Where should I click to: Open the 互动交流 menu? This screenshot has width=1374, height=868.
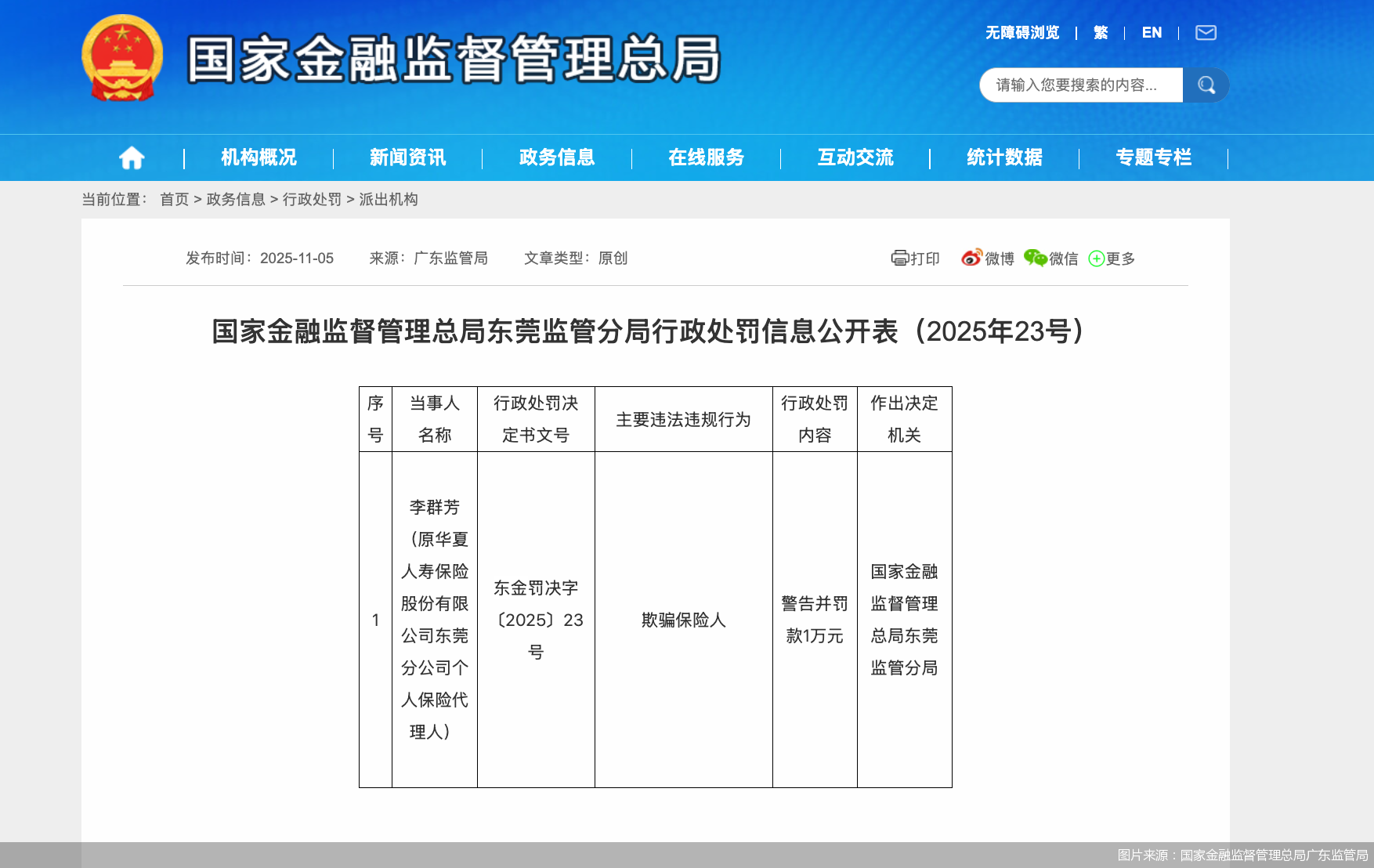pyautogui.click(x=855, y=157)
